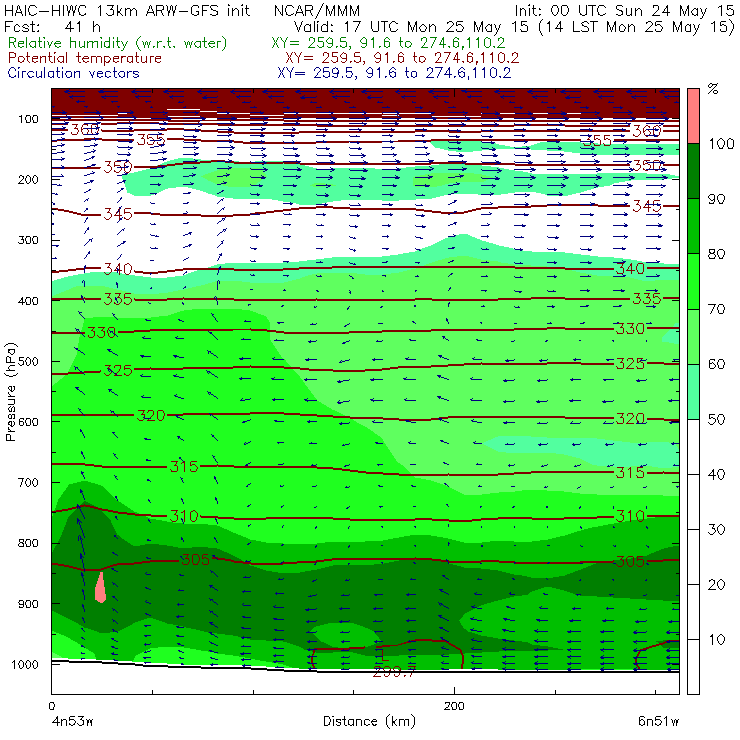740x740 pixels.
Task: Pick the 60-70% light green colorbar segment
Action: [693, 336]
